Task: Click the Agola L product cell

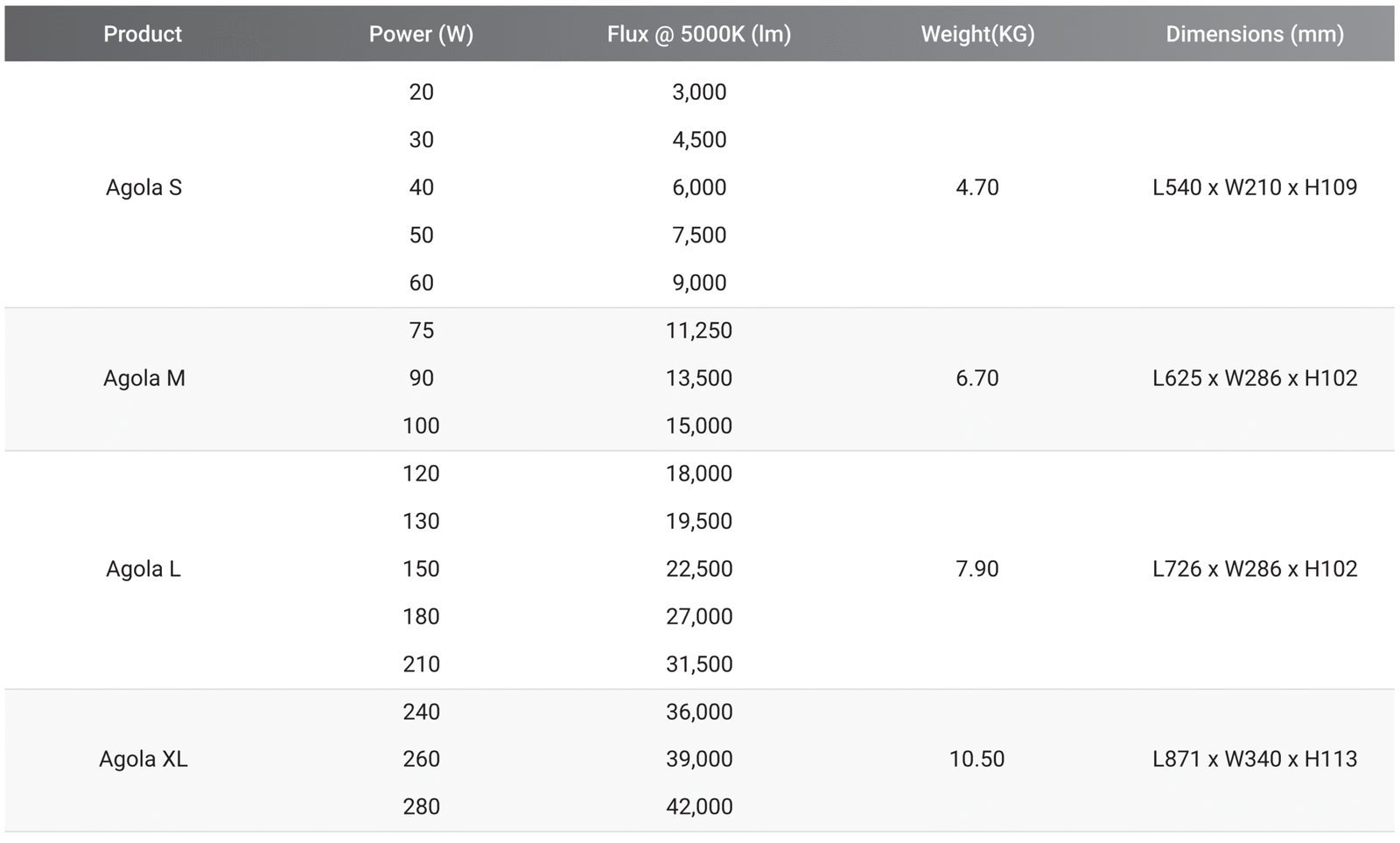Action: [143, 569]
